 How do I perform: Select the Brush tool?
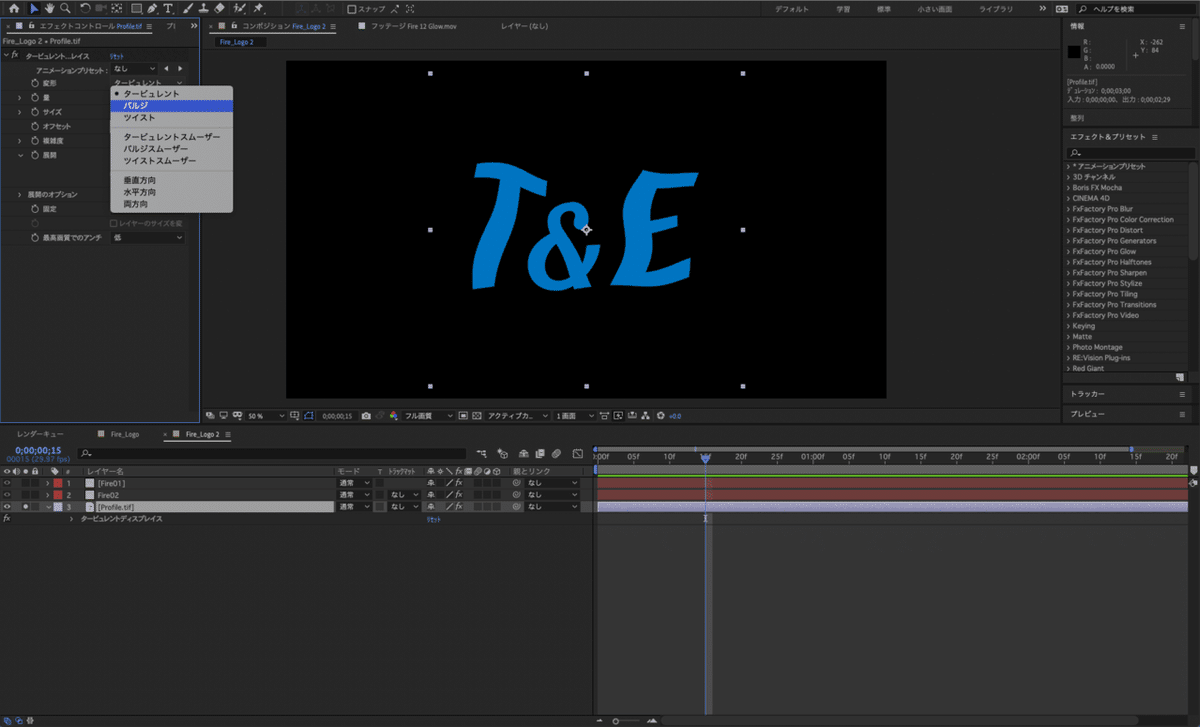pyautogui.click(x=187, y=8)
